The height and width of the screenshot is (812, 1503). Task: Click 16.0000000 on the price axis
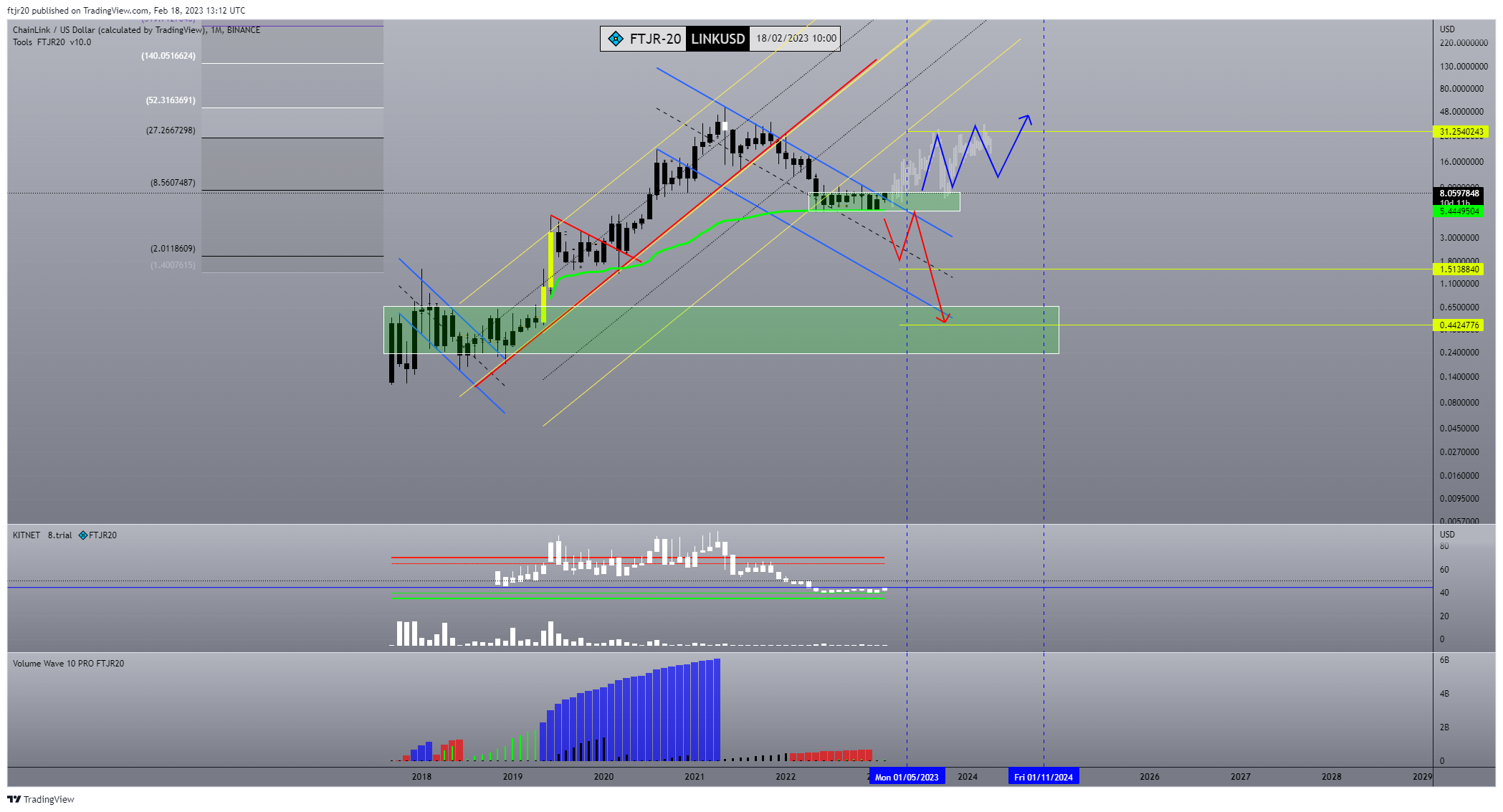[x=1461, y=162]
